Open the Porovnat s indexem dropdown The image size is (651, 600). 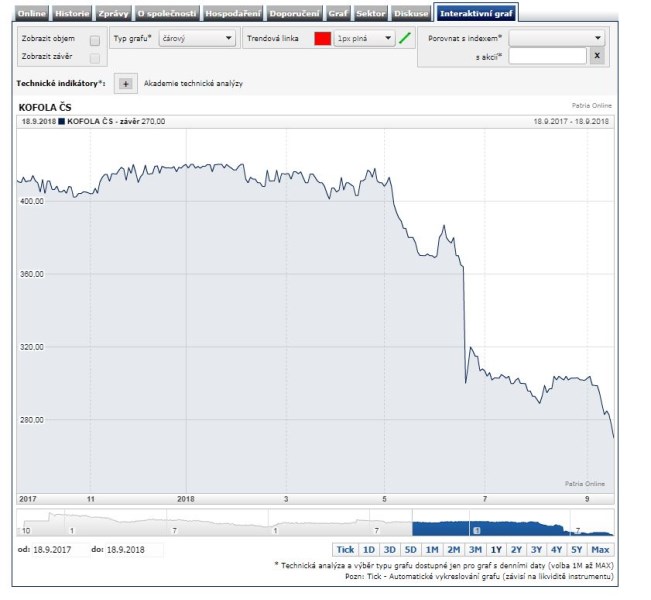coord(557,38)
